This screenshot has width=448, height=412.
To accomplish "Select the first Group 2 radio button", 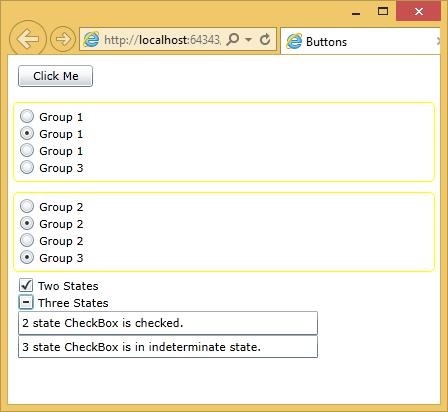I will (27, 206).
